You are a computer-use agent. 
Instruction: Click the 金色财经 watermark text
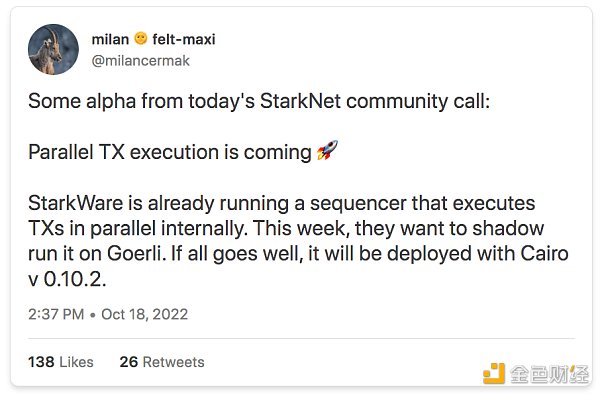pos(549,374)
